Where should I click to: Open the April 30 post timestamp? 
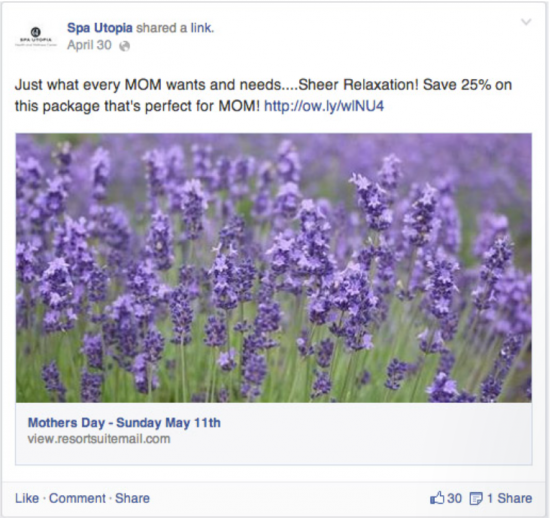[89, 45]
